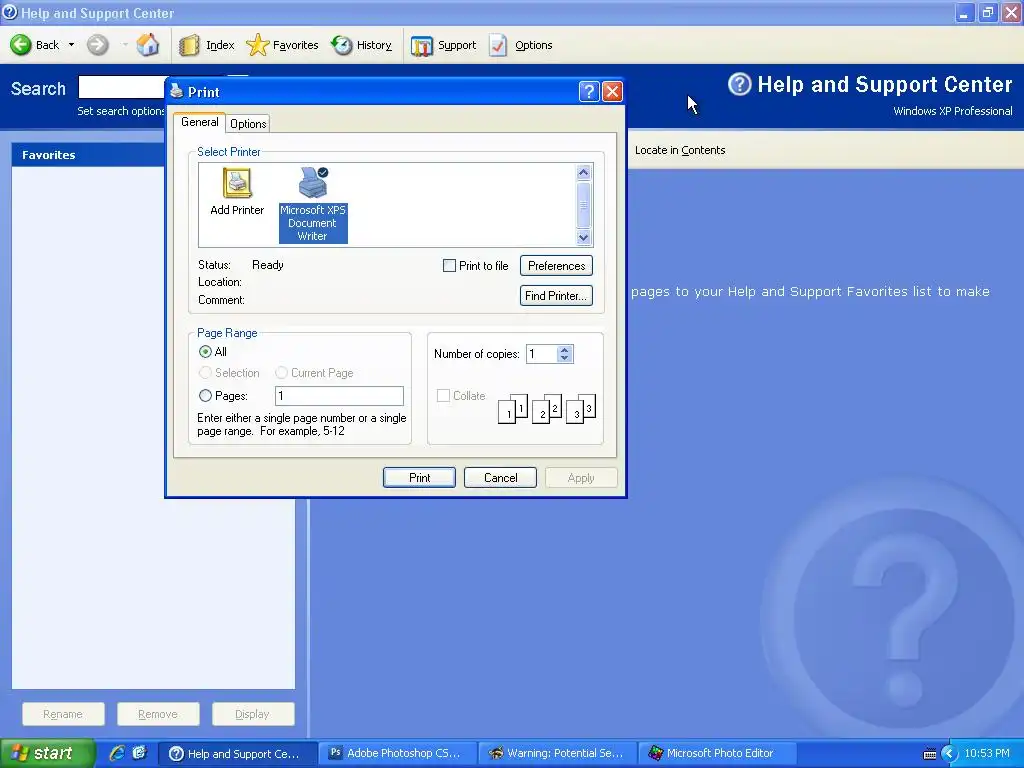Image resolution: width=1024 pixels, height=768 pixels.
Task: Click Locate in Contents link
Action: click(x=680, y=150)
